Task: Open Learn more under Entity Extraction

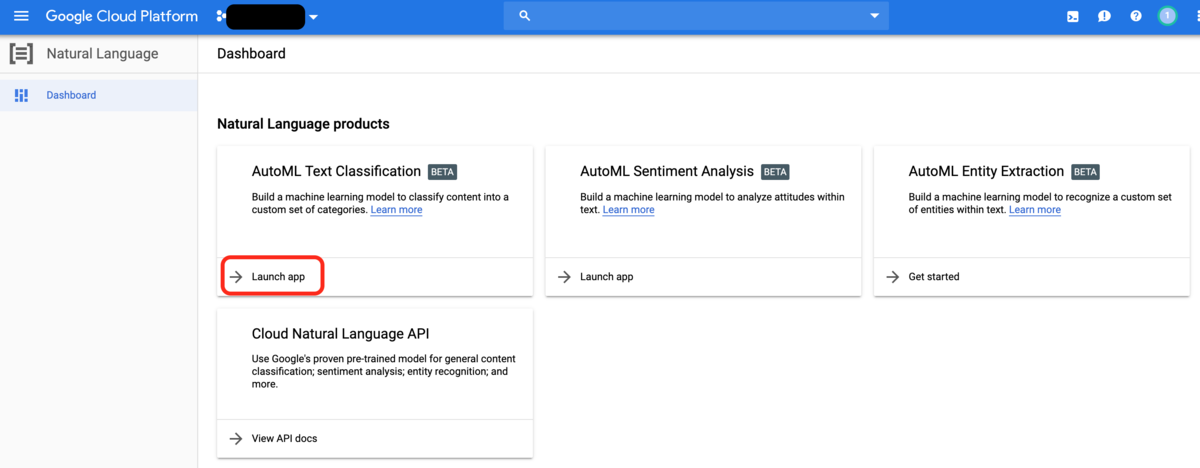Action: point(1034,210)
